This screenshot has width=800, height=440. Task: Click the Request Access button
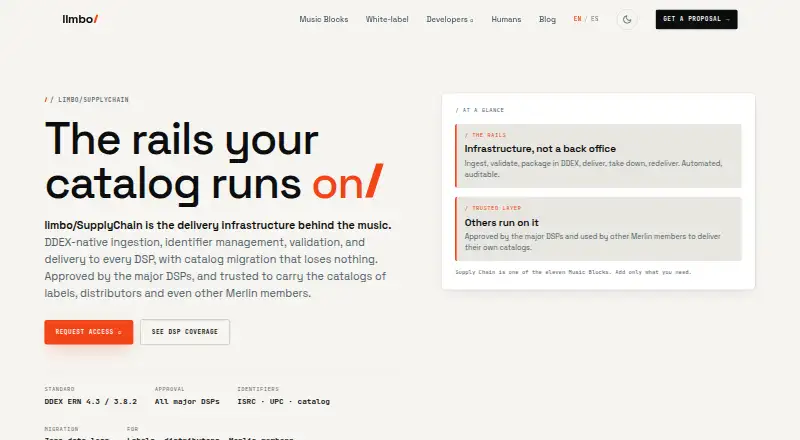click(89, 332)
